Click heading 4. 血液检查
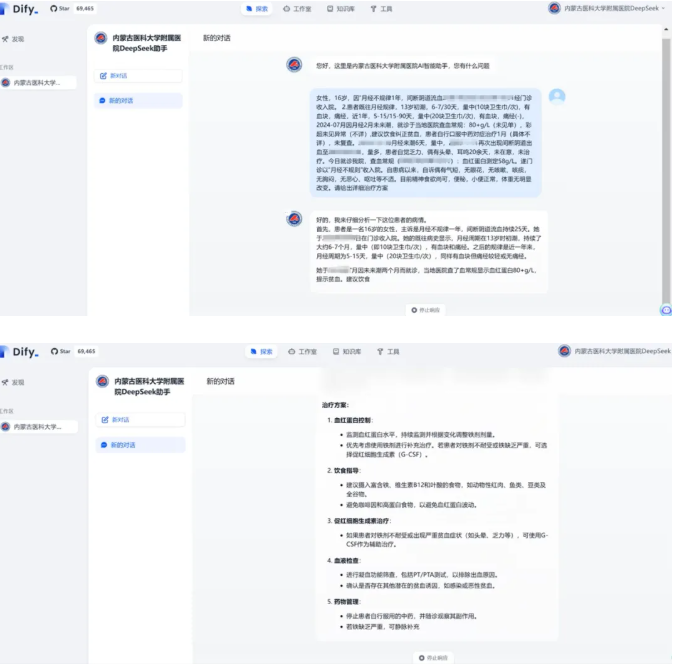Image resolution: width=680 pixels, height=664 pixels. [344, 561]
